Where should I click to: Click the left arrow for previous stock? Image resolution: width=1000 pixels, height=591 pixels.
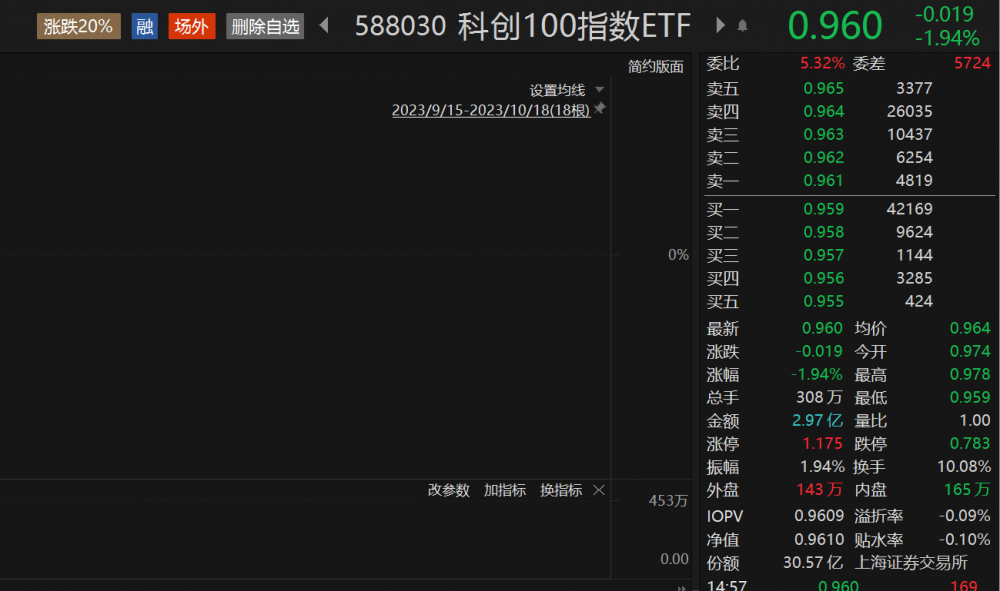[324, 26]
